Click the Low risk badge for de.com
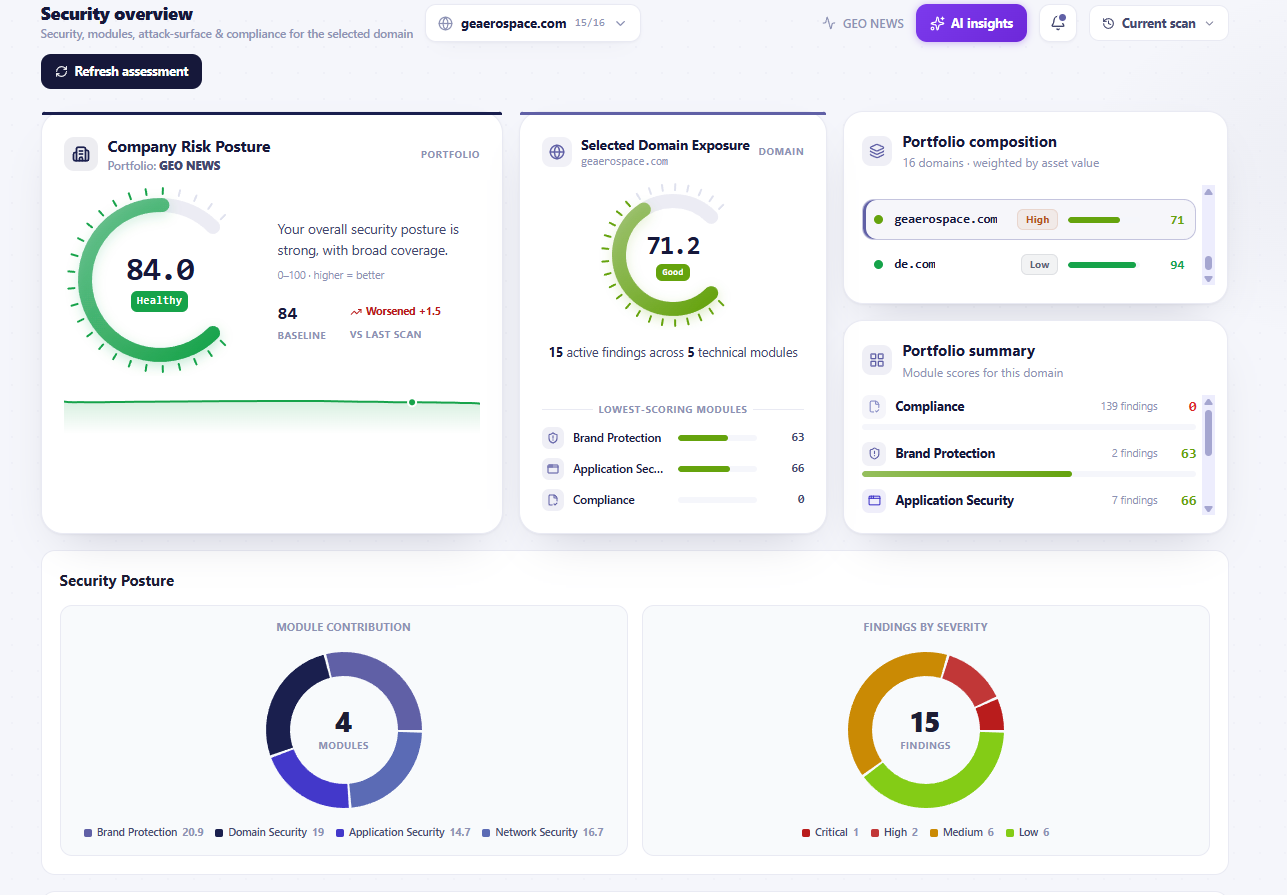 (1039, 265)
